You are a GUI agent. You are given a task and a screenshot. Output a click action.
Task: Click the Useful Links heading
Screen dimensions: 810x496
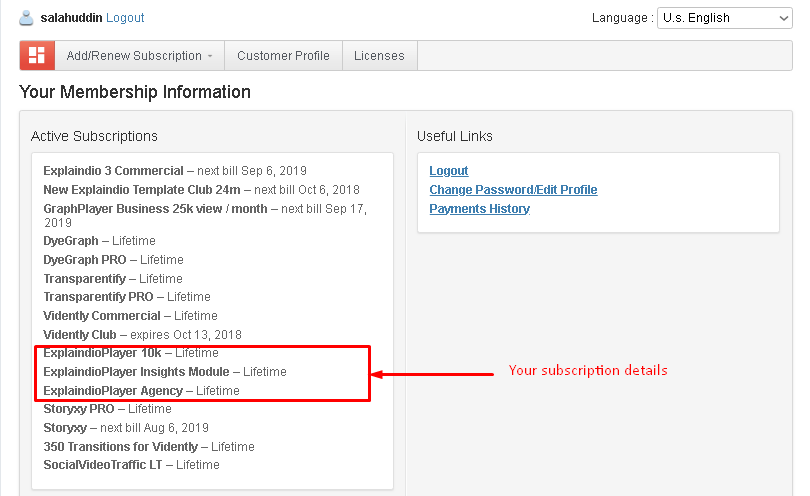point(455,136)
